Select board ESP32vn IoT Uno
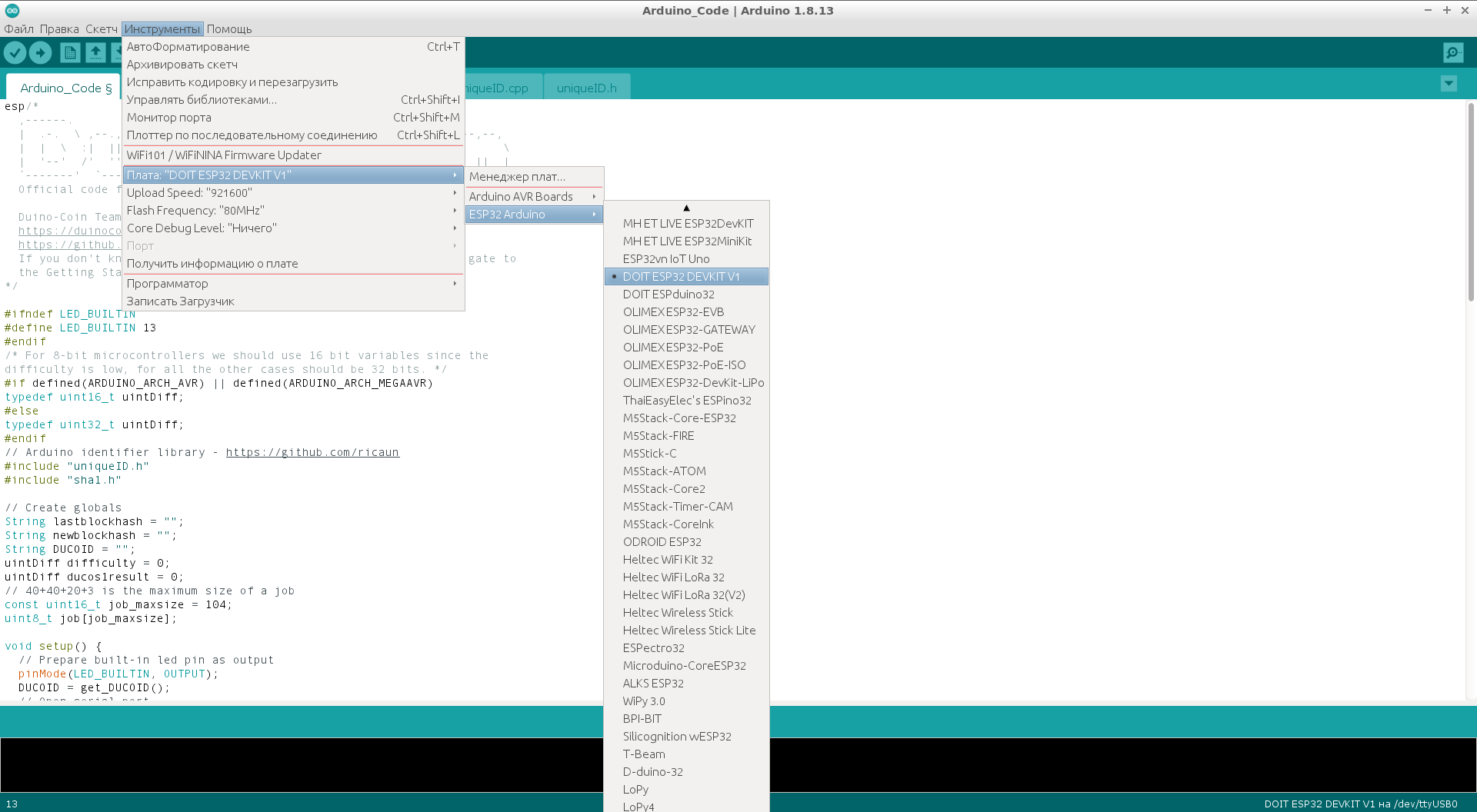Image resolution: width=1477 pixels, height=812 pixels. coord(686,258)
